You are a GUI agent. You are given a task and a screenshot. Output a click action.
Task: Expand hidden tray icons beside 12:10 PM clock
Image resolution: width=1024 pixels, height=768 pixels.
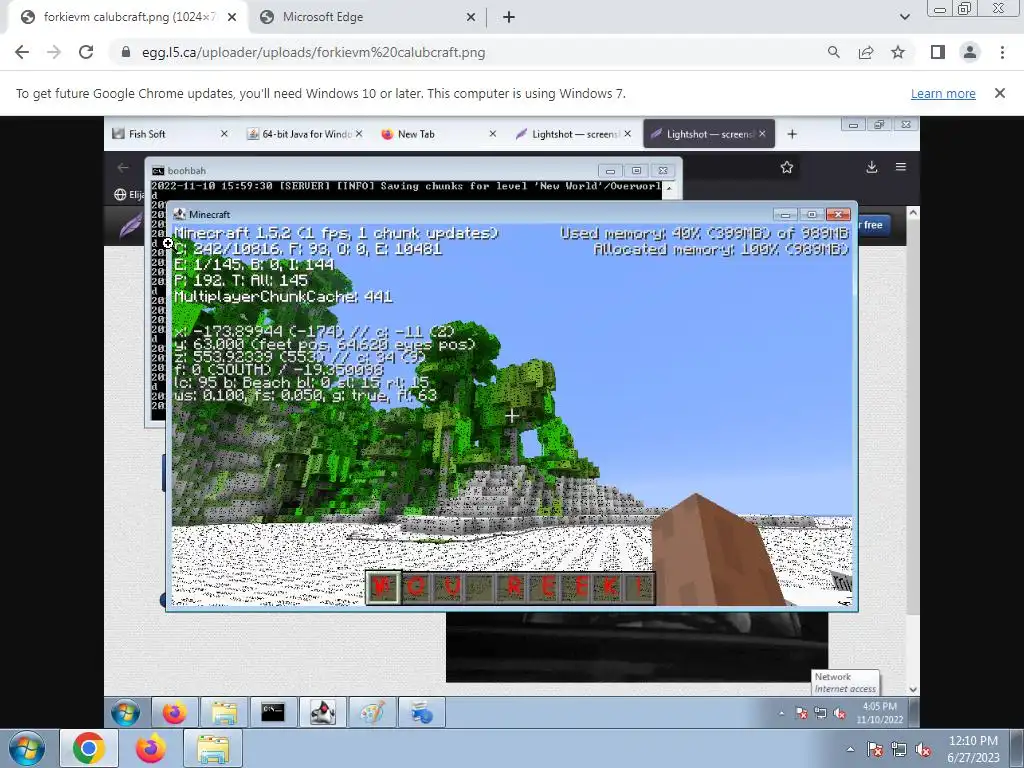click(x=850, y=749)
